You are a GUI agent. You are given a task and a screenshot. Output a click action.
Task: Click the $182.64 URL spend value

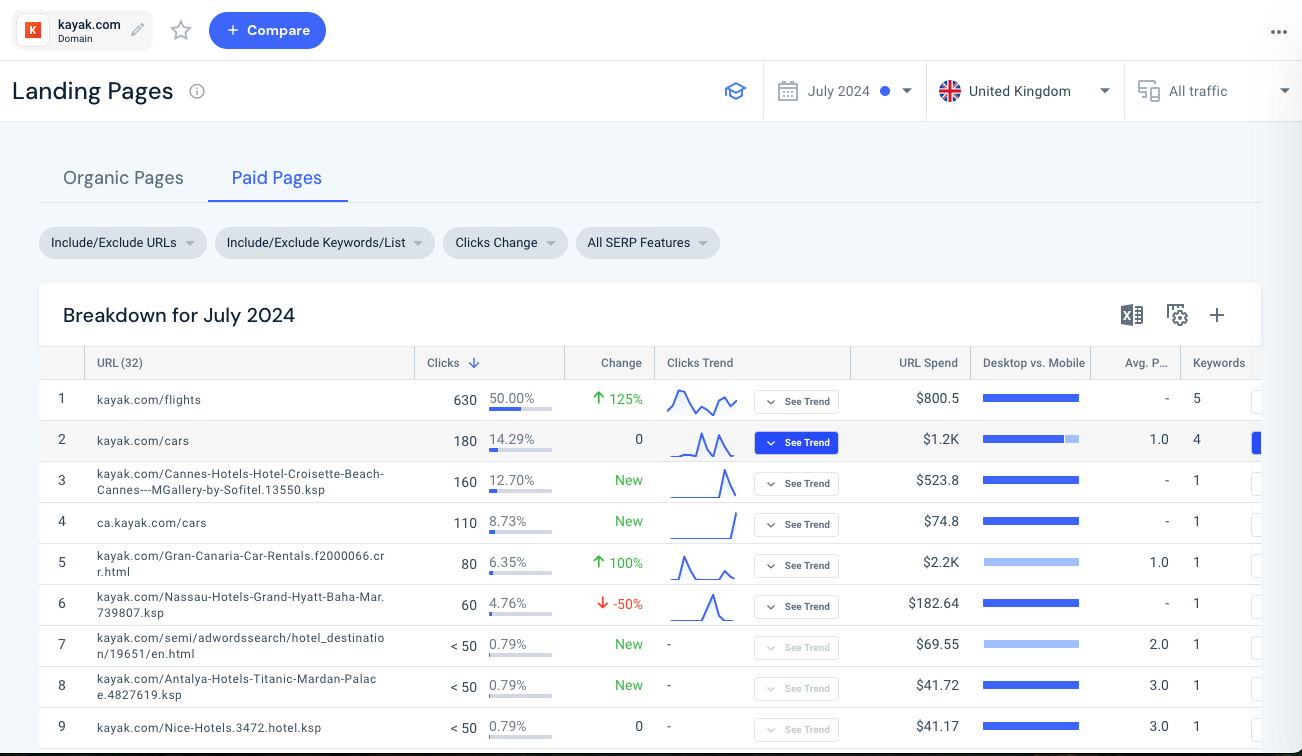pyautogui.click(x=934, y=604)
